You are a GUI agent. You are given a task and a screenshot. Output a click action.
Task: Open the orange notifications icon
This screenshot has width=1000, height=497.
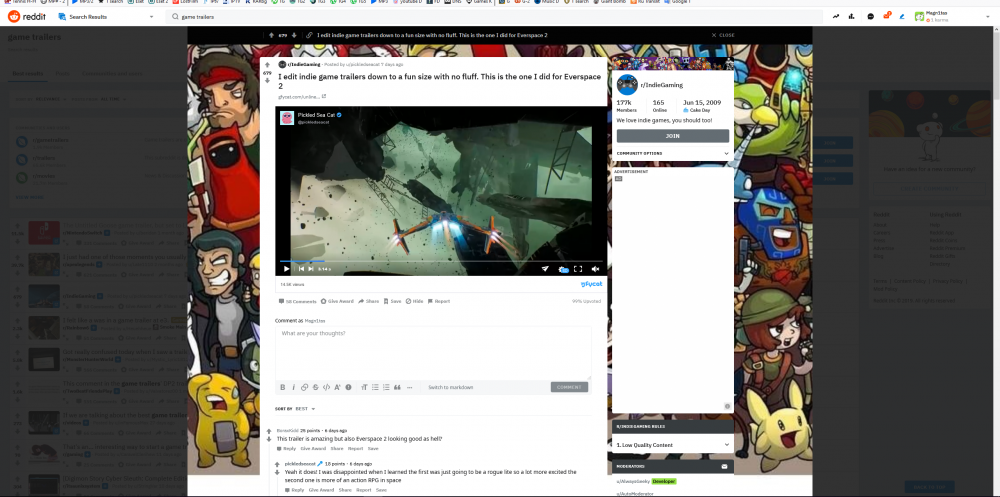pos(886,16)
